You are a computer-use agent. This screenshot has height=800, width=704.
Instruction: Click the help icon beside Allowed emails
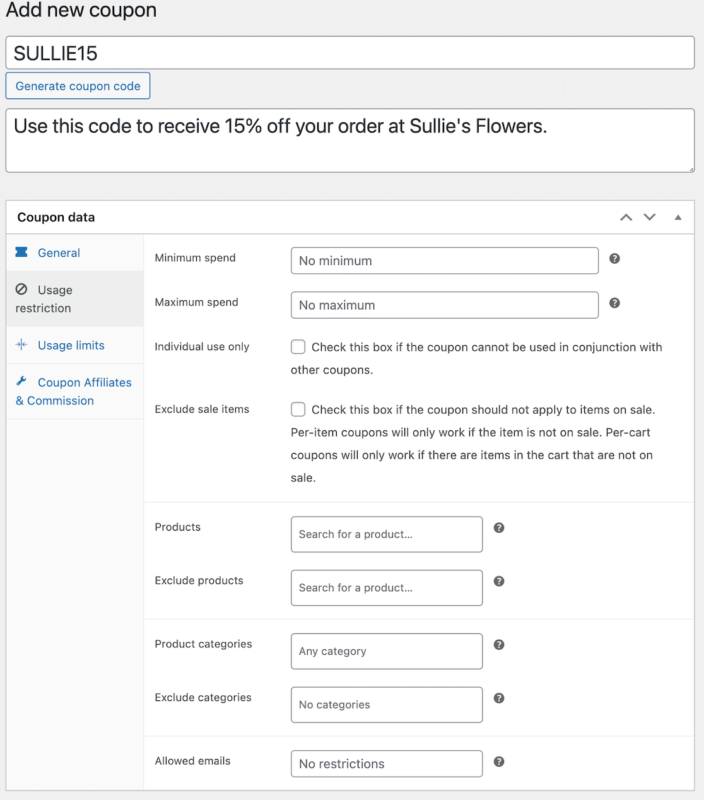pos(499,762)
